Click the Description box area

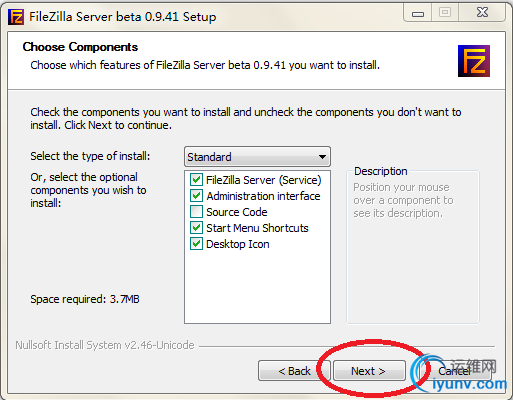[413, 247]
